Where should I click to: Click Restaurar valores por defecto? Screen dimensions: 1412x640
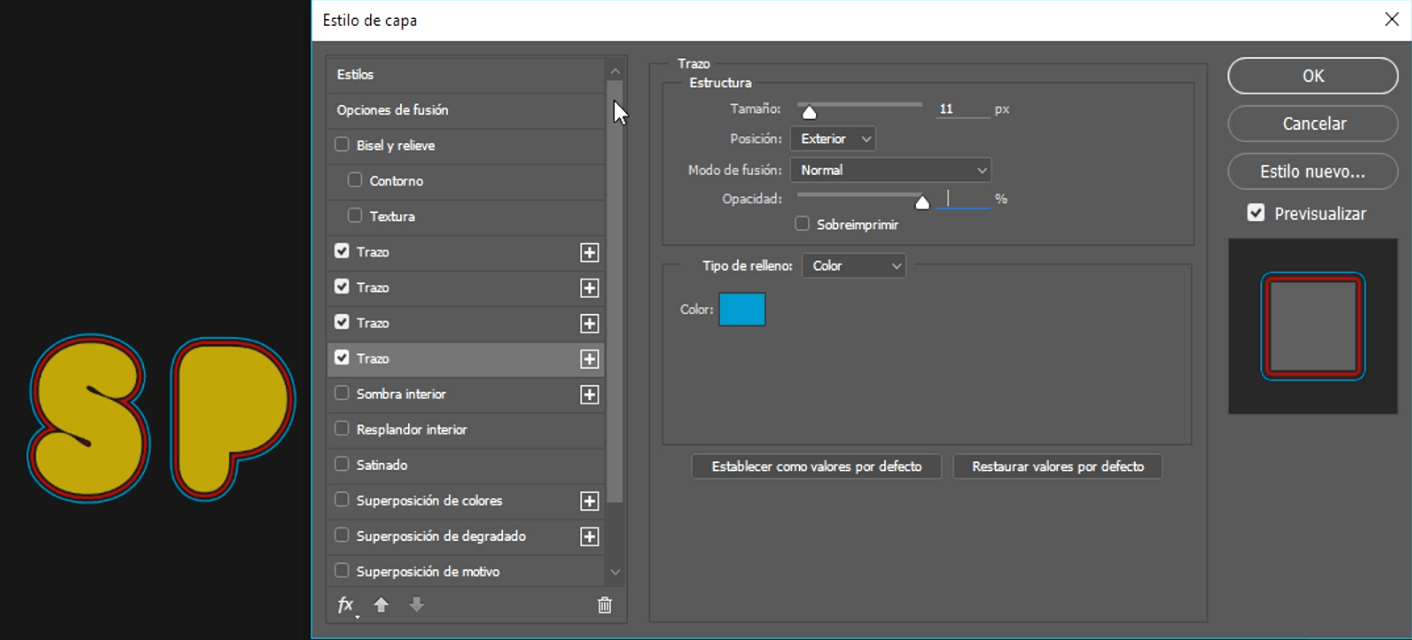(x=1058, y=467)
